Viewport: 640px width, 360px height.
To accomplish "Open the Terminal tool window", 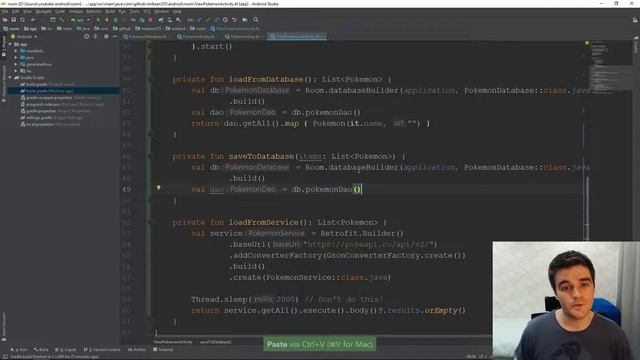I will click(163, 350).
